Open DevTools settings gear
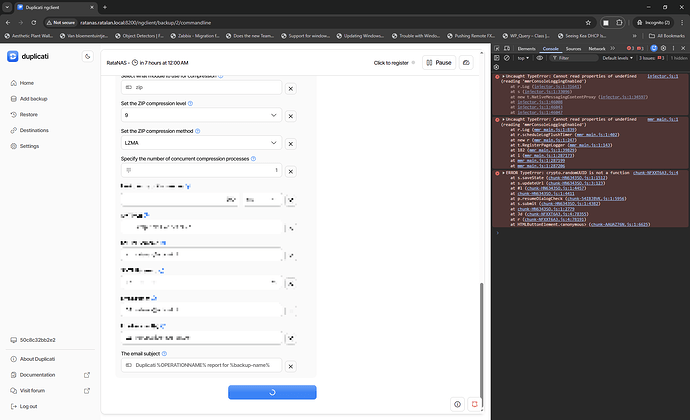690x420 pixels. point(664,48)
